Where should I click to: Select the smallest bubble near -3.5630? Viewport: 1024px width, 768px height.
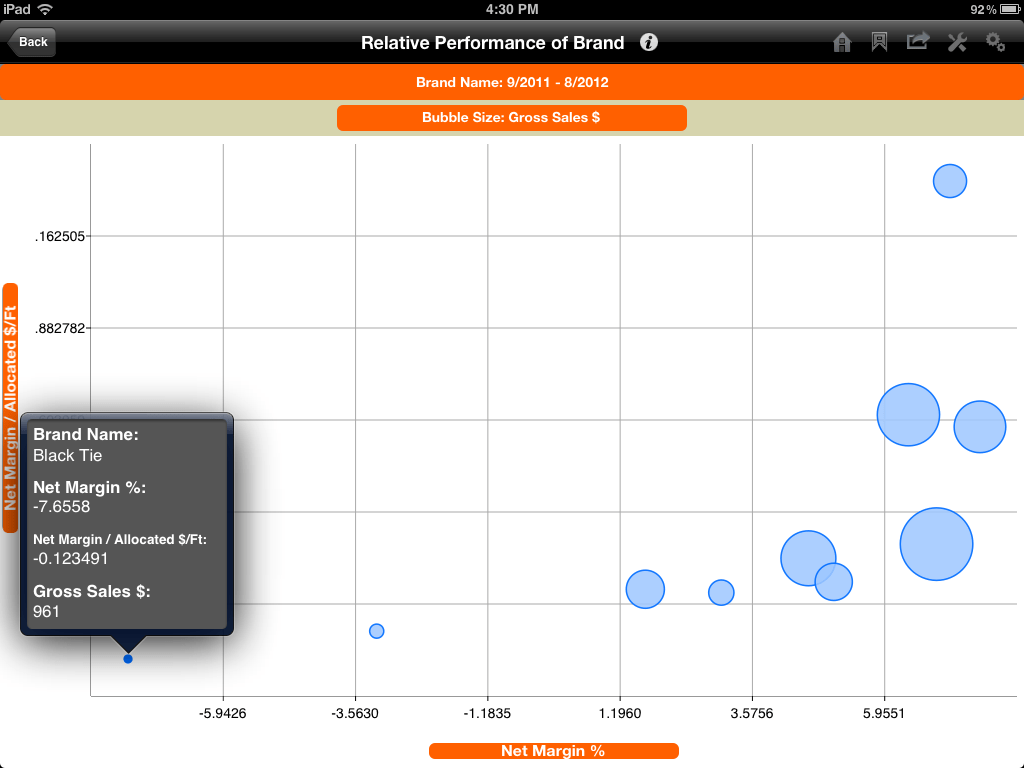pos(377,630)
